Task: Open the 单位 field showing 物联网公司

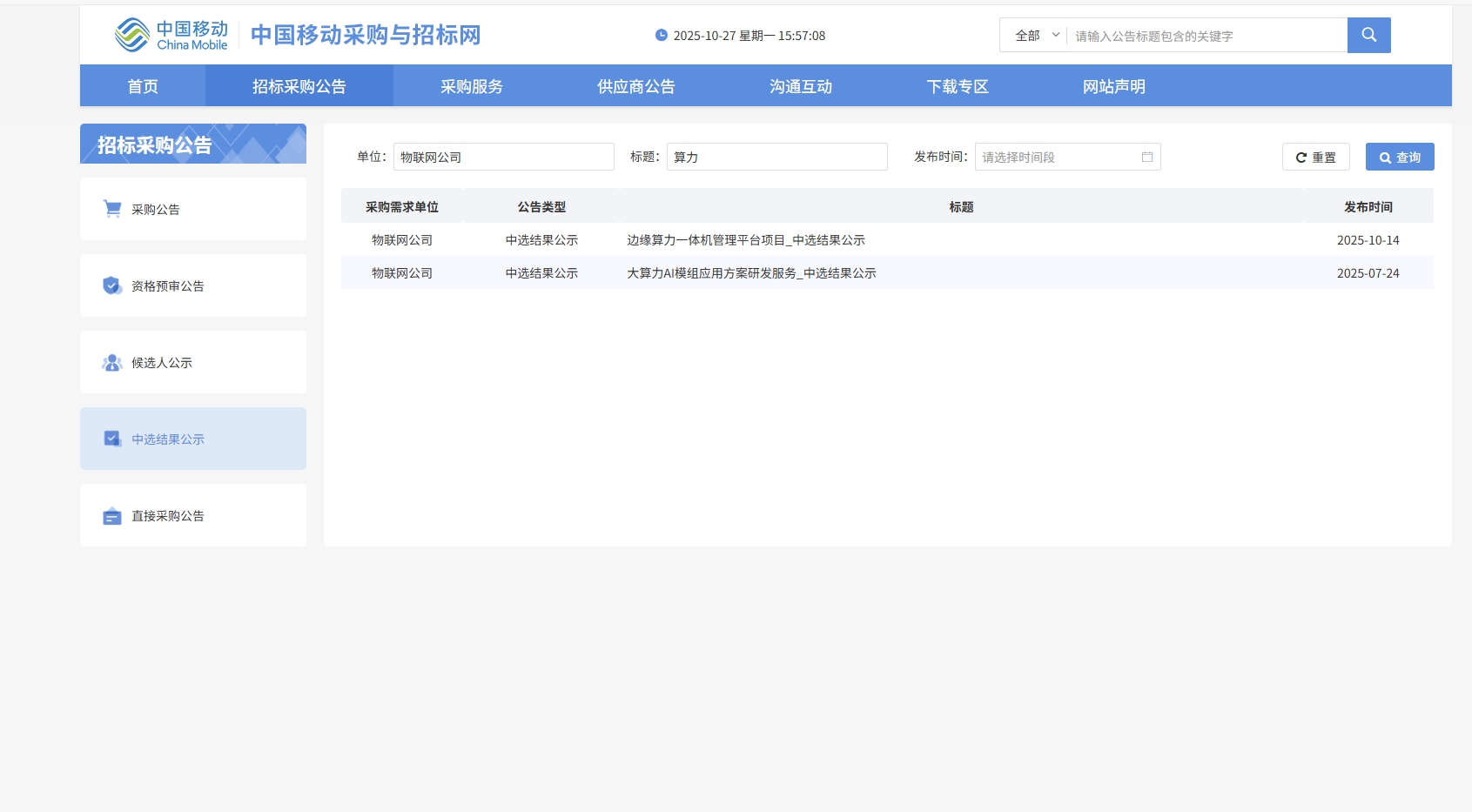Action: 503,157
